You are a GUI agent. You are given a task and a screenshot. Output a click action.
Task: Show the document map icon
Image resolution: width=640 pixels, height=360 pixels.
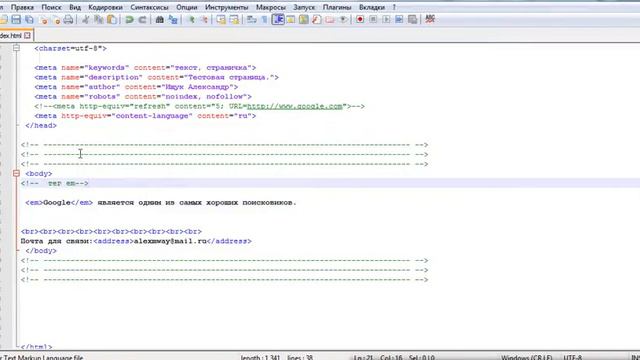pyautogui.click(x=304, y=19)
